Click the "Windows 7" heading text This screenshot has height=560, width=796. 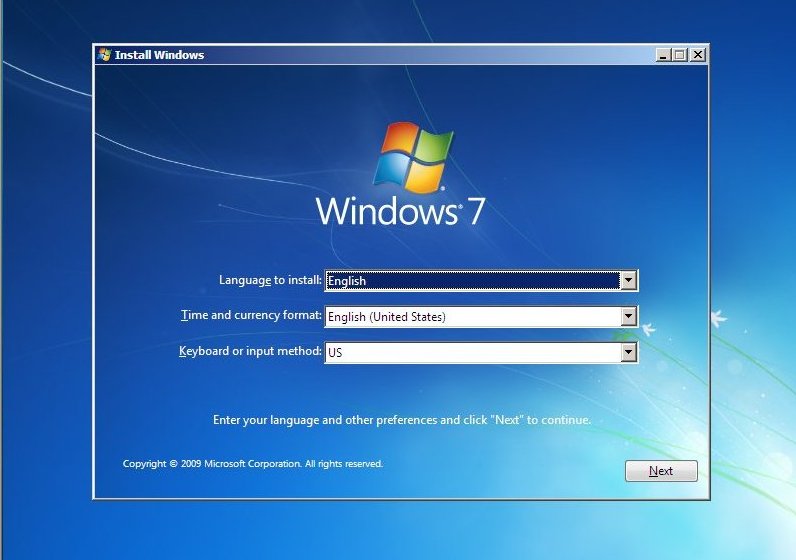401,212
